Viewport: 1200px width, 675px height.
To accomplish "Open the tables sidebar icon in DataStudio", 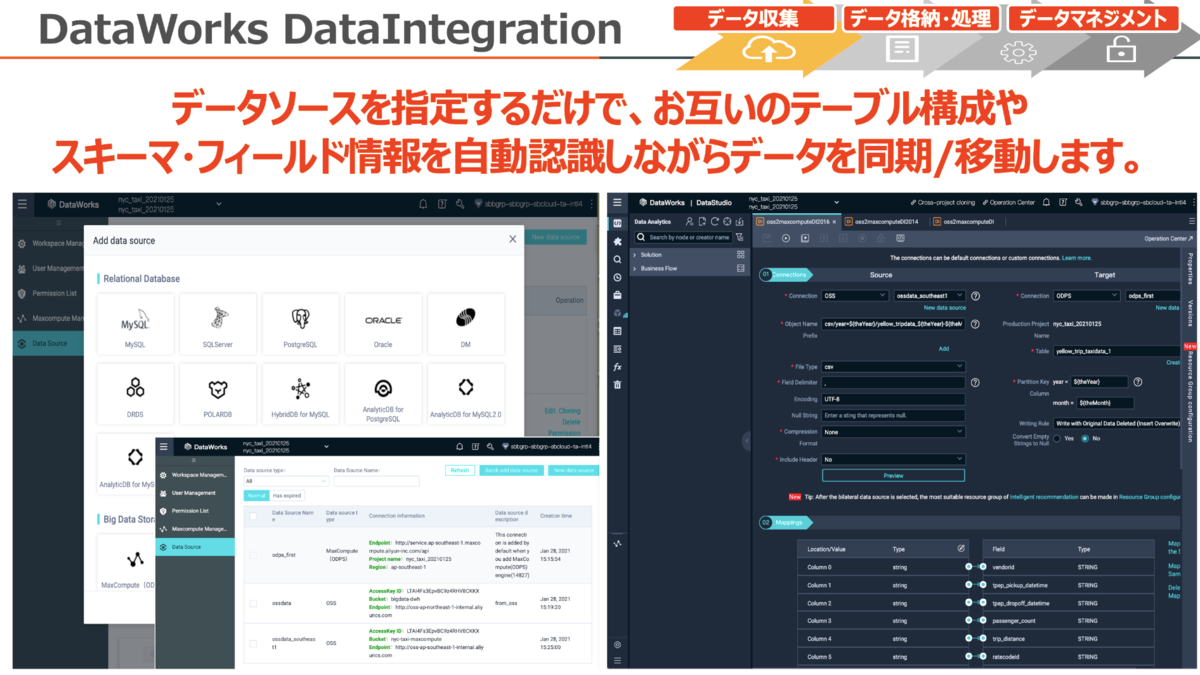I will [x=617, y=331].
